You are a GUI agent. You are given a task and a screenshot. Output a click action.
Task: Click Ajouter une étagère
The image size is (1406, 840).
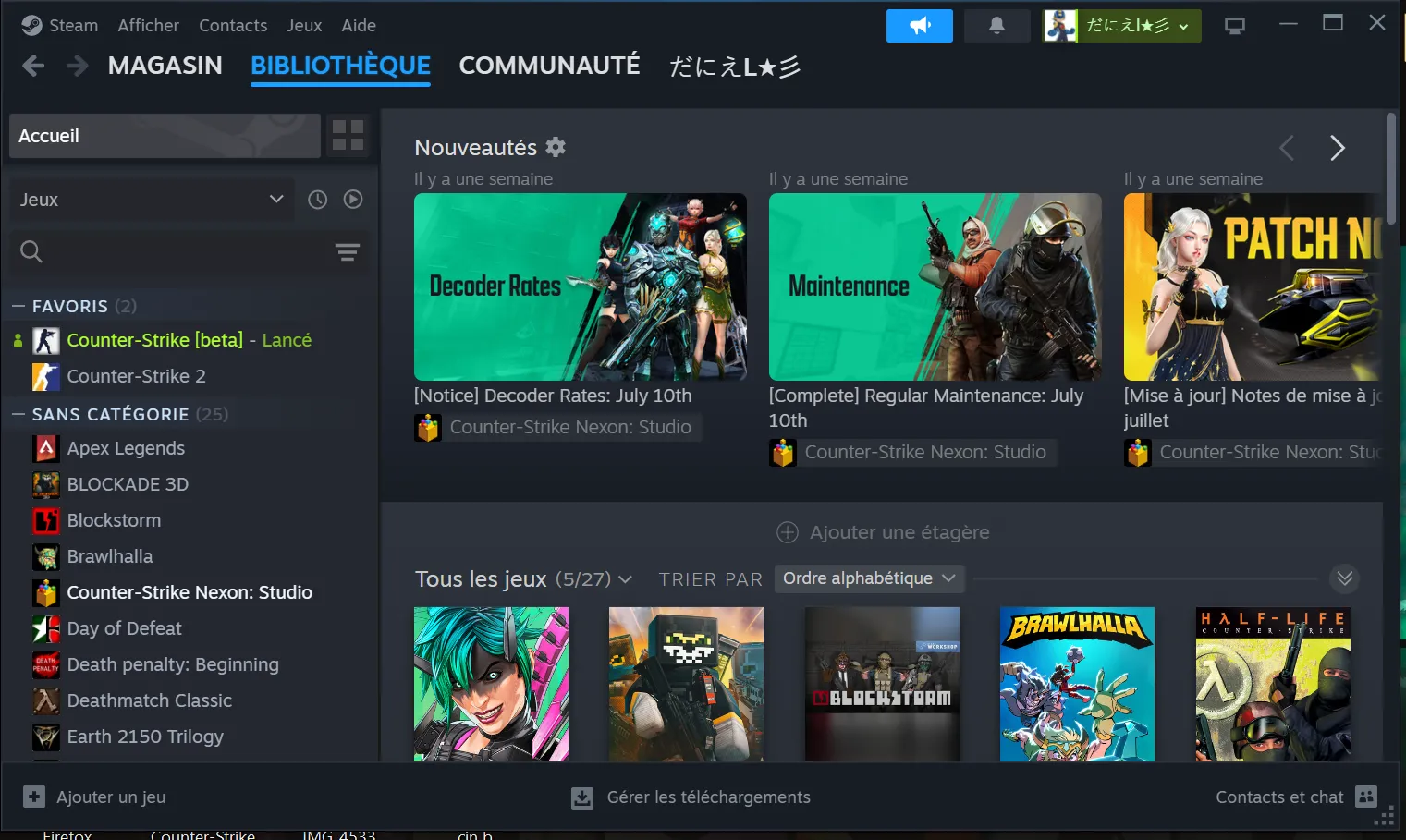[x=883, y=532]
